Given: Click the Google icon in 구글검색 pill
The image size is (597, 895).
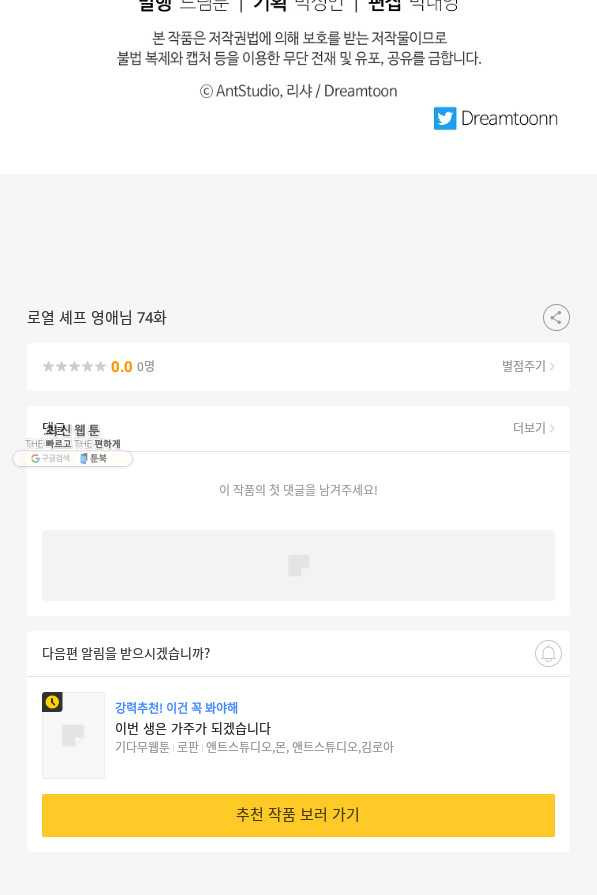Looking at the screenshot, I should coord(35,458).
